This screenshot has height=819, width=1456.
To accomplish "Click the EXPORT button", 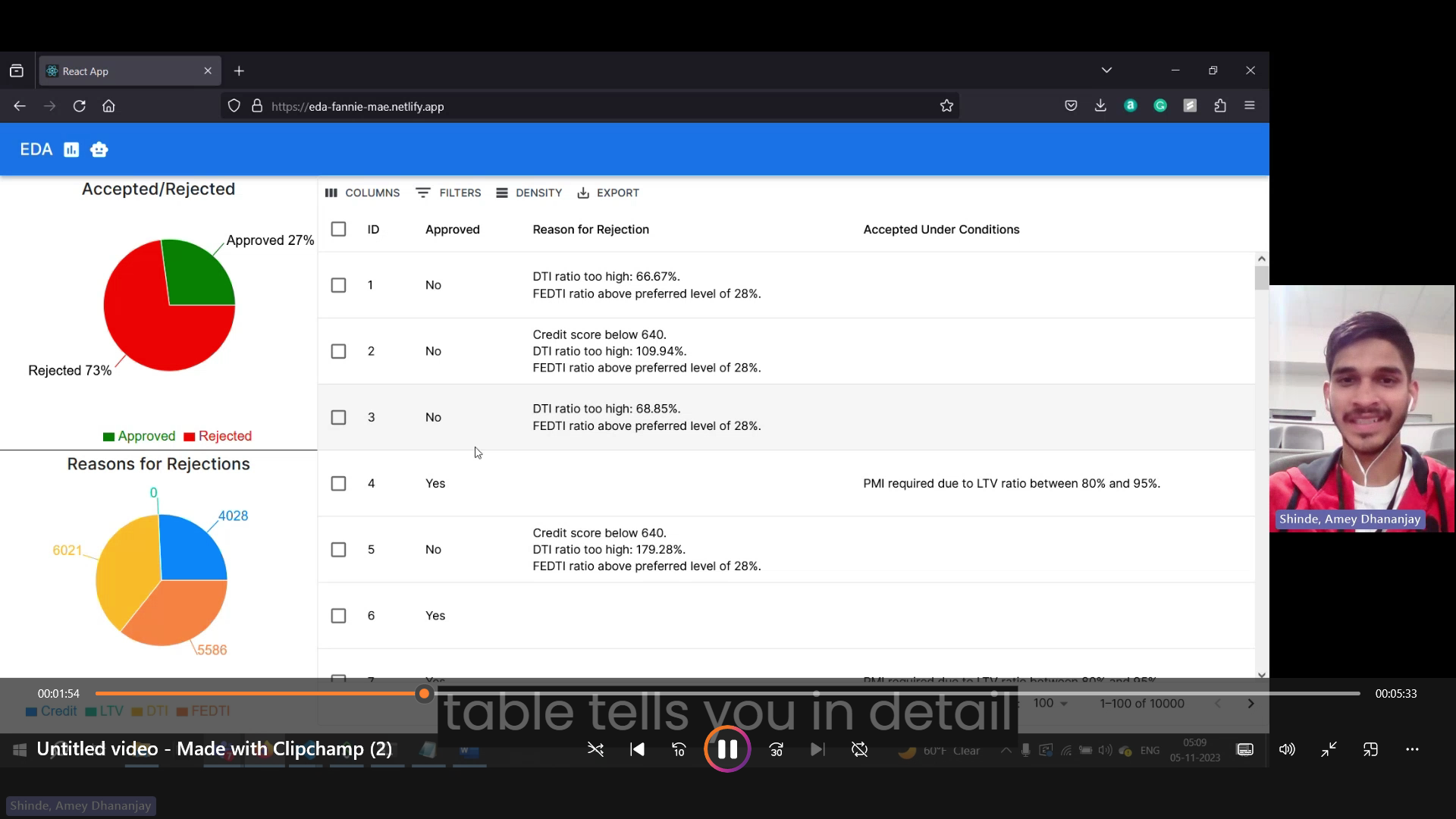I will click(608, 193).
